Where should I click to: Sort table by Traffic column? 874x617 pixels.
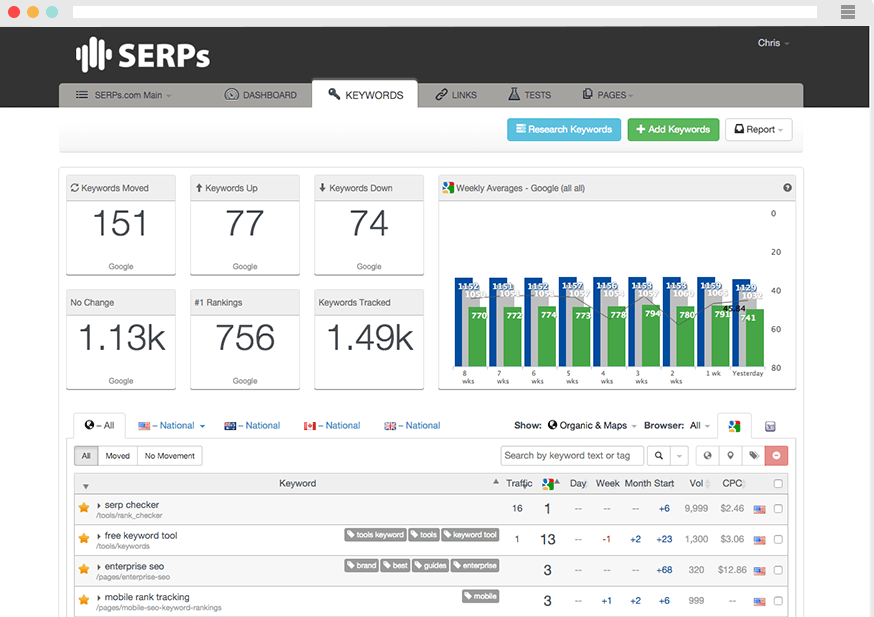click(x=519, y=483)
